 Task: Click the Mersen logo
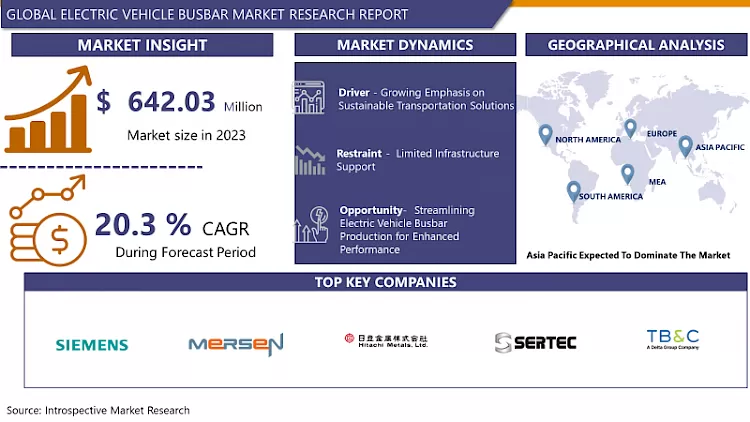236,344
